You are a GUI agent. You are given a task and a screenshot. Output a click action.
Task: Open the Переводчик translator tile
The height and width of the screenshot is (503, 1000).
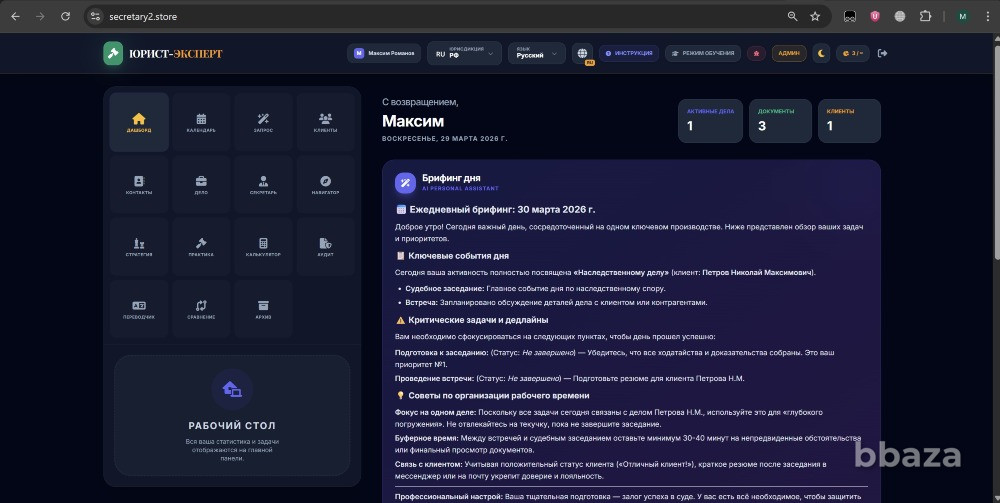click(x=139, y=309)
